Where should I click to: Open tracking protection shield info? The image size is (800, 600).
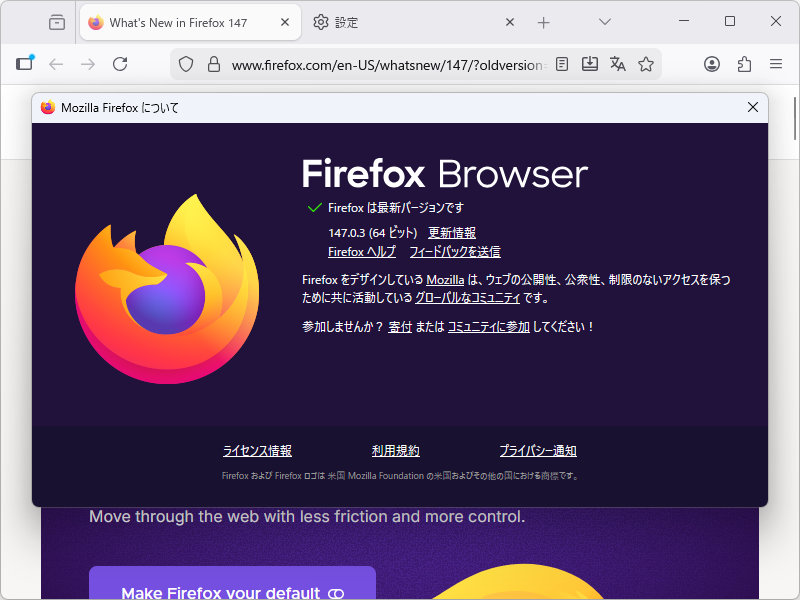click(x=186, y=62)
